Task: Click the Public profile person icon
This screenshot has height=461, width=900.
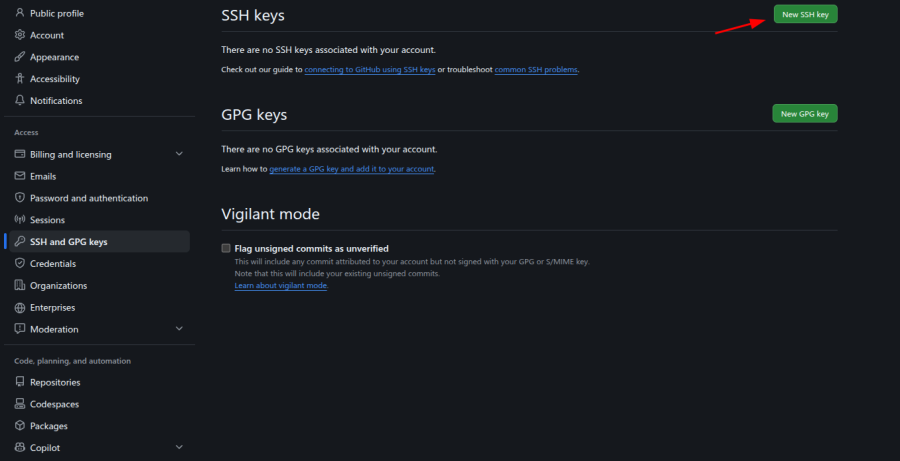Action: pyautogui.click(x=20, y=13)
